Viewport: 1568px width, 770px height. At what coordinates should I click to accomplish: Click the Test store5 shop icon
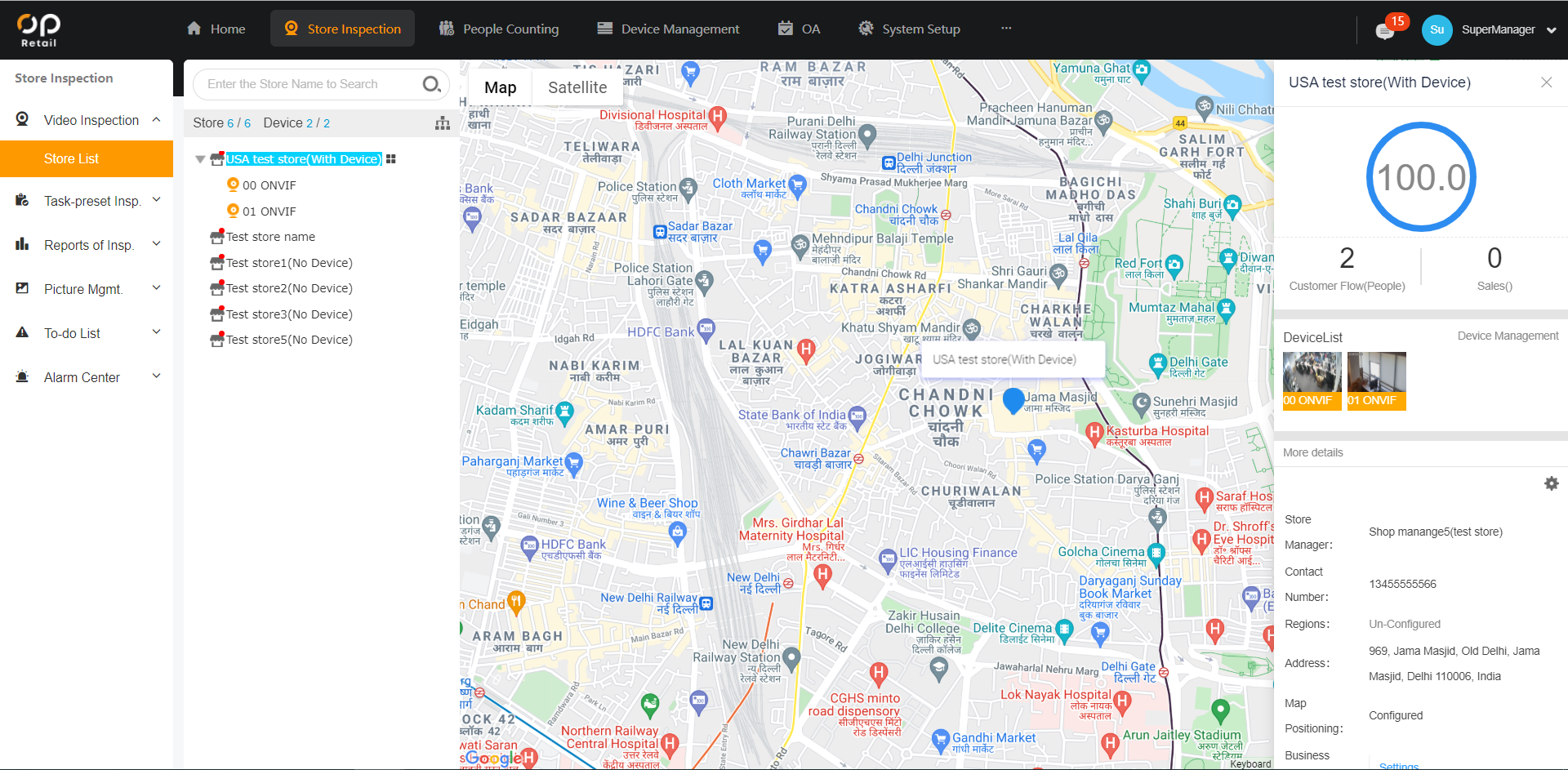coord(217,340)
